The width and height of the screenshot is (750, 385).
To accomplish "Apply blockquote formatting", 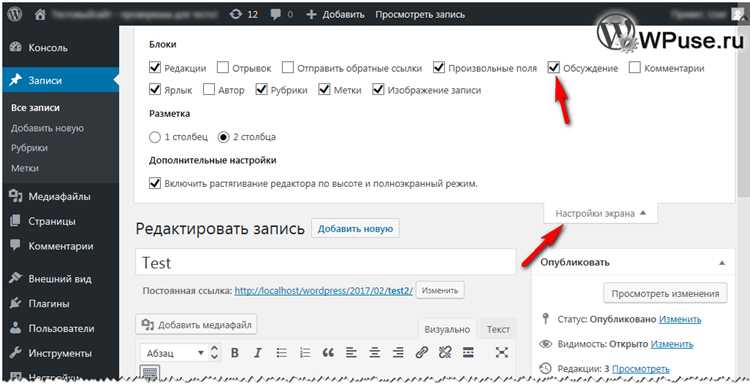I will pyautogui.click(x=328, y=353).
